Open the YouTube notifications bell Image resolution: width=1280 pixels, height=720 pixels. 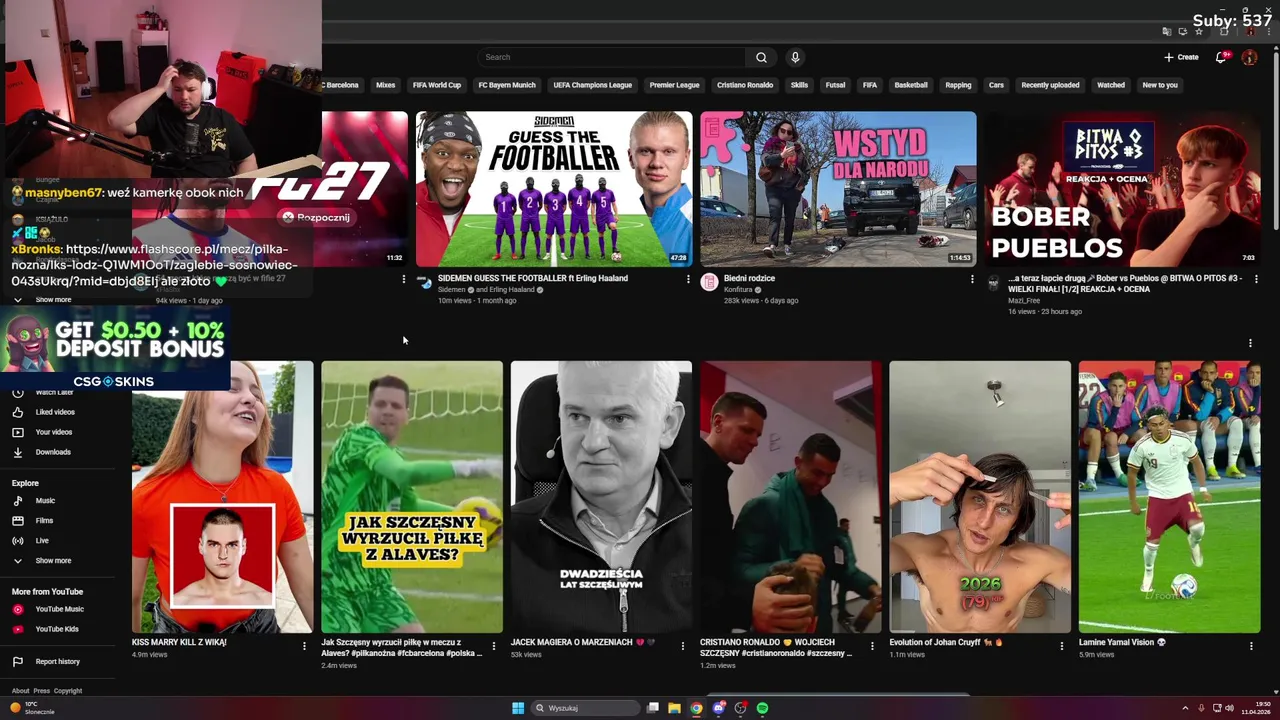(1220, 57)
